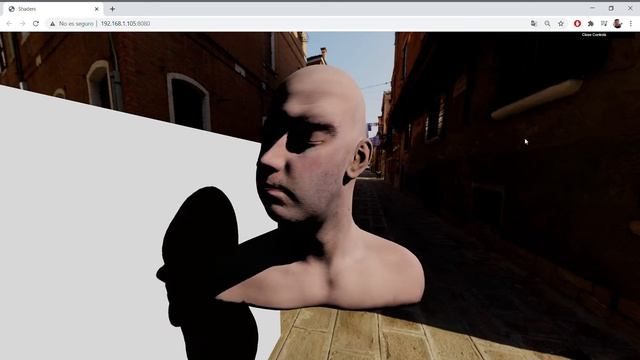
Task: Click the red Opera-style extension icon
Action: click(x=577, y=24)
